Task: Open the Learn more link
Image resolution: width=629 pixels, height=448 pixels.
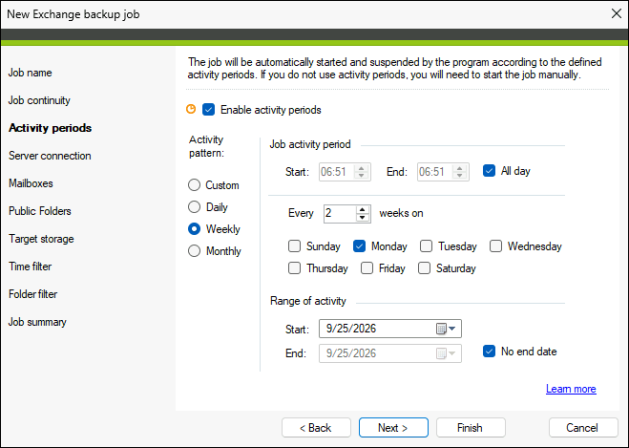Action: (571, 389)
